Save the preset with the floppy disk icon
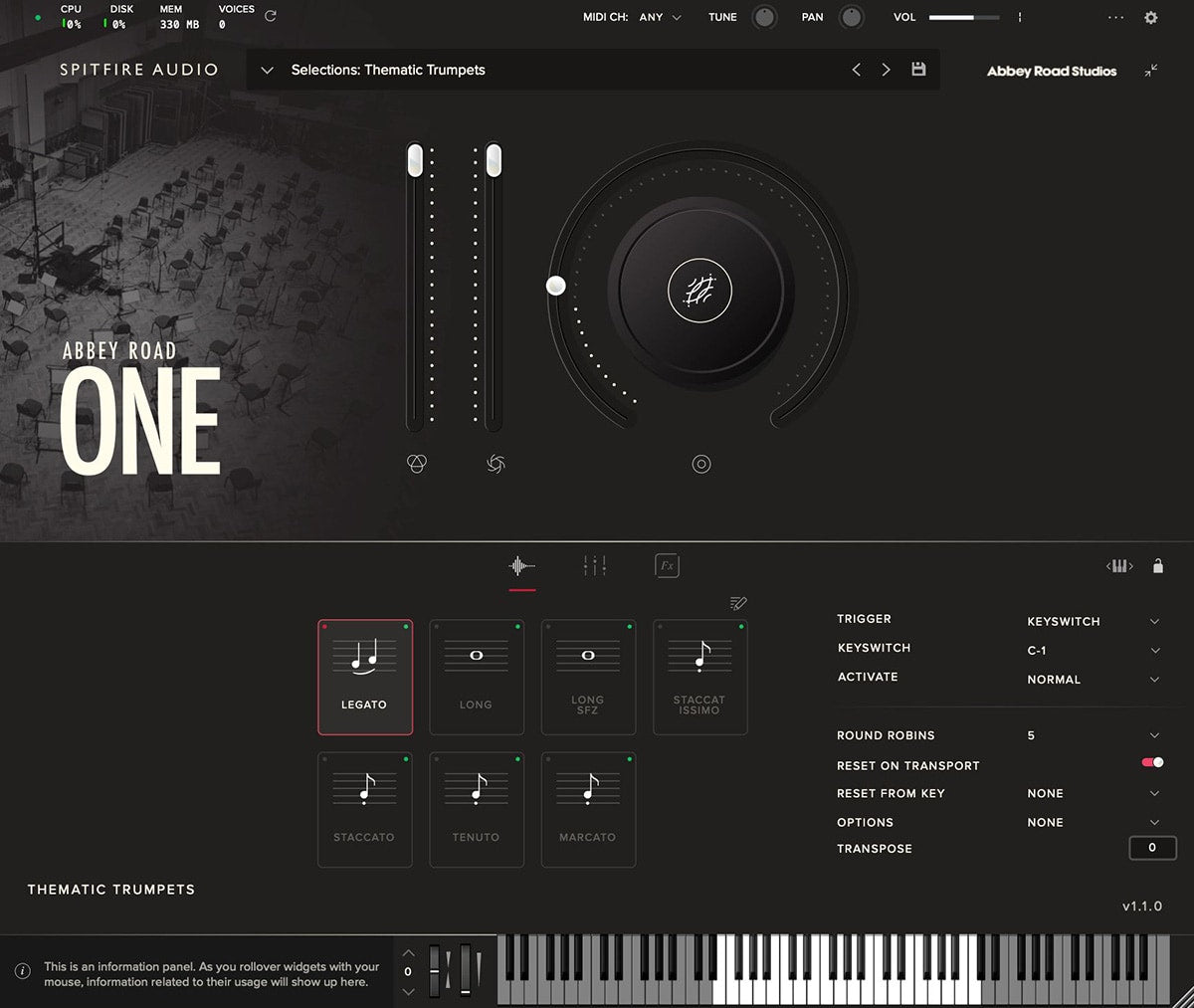Image resolution: width=1194 pixels, height=1008 pixels. click(x=918, y=70)
